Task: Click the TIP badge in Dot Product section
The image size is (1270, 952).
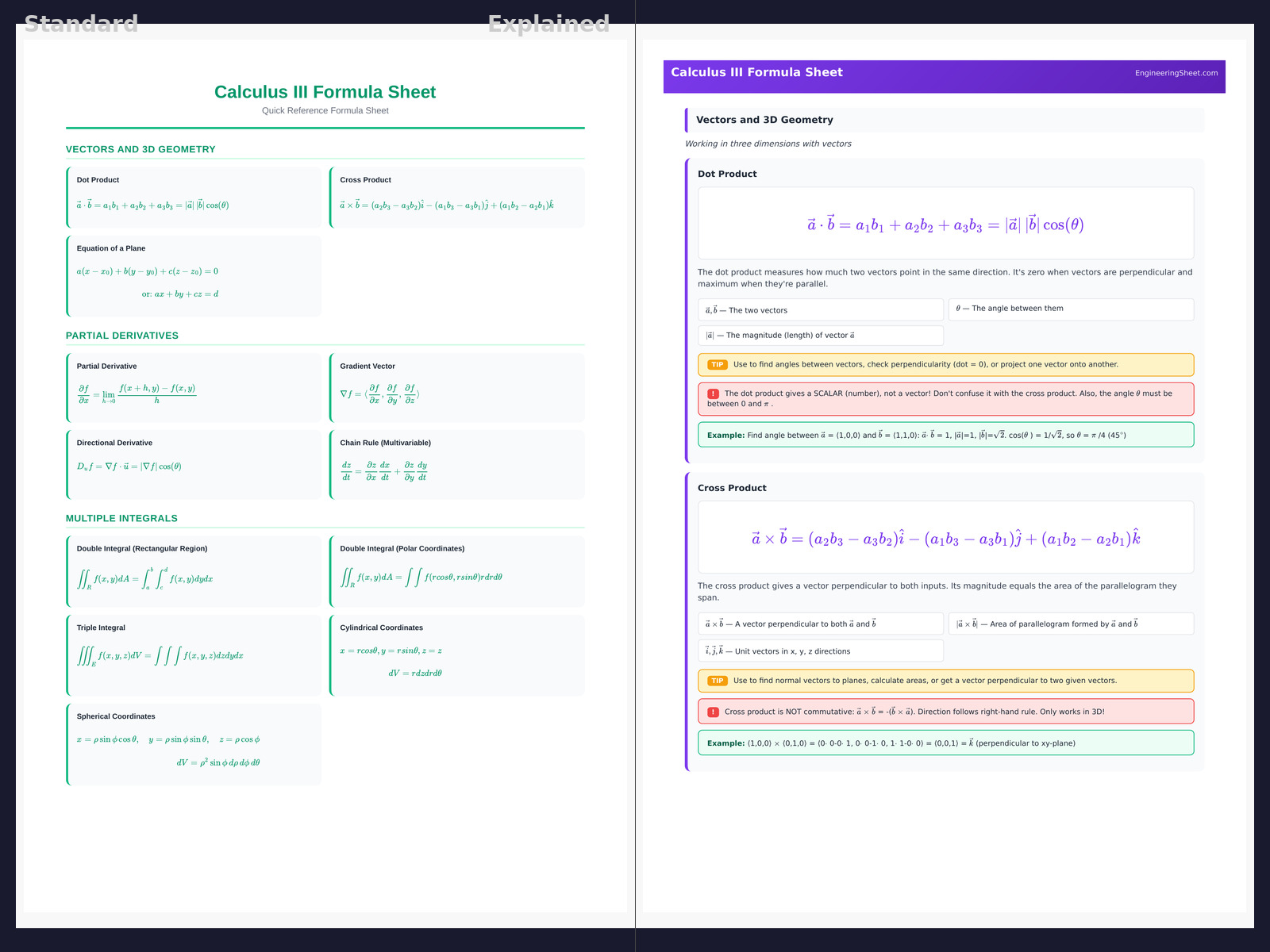Action: (x=717, y=365)
